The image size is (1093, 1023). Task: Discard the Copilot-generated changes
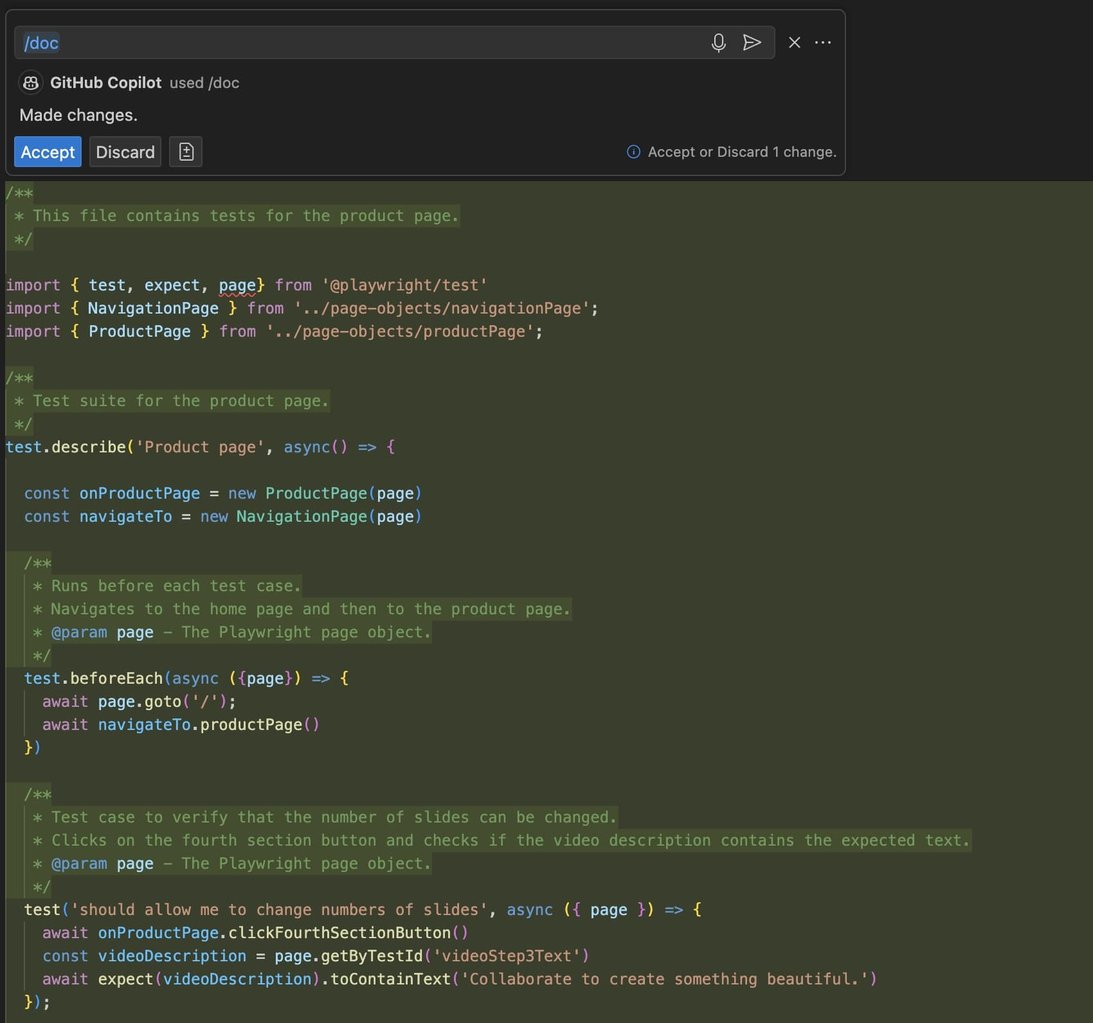pos(124,151)
